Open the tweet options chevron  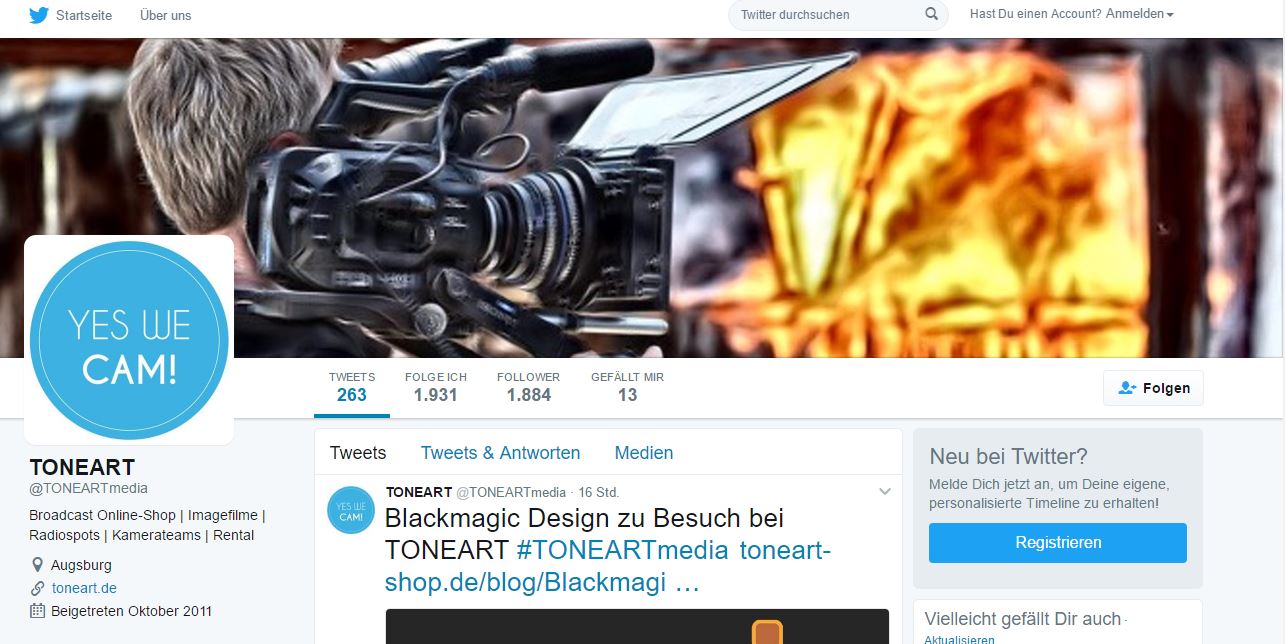(884, 491)
